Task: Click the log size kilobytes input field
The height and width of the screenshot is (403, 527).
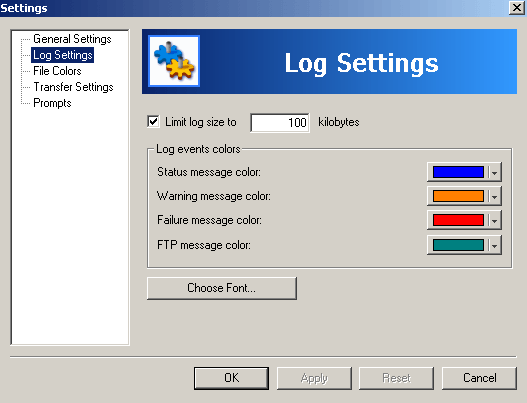Action: pyautogui.click(x=280, y=123)
